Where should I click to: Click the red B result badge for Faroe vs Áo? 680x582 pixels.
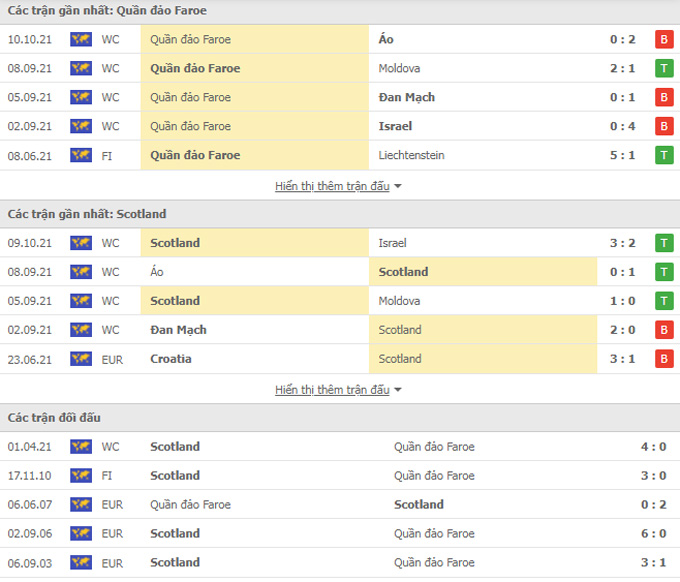click(x=663, y=40)
